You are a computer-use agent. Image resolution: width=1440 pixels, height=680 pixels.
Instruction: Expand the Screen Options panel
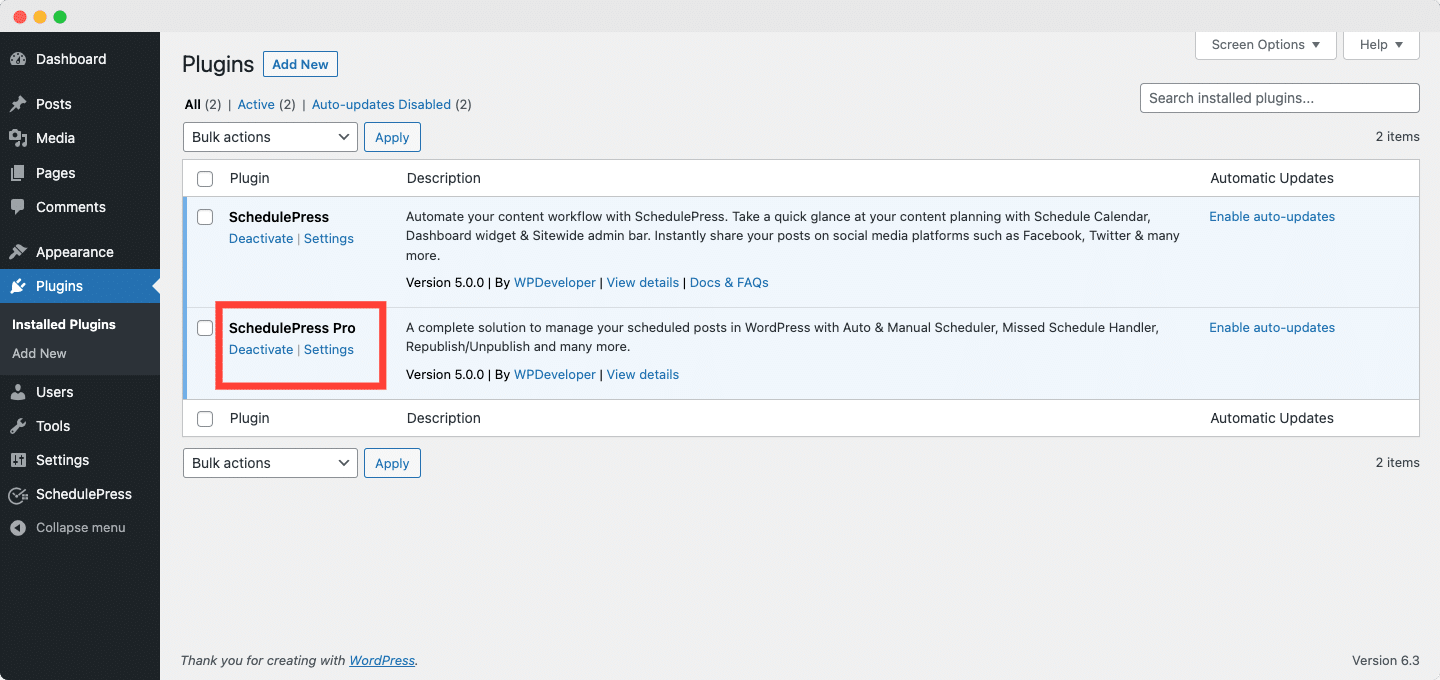coord(1266,45)
